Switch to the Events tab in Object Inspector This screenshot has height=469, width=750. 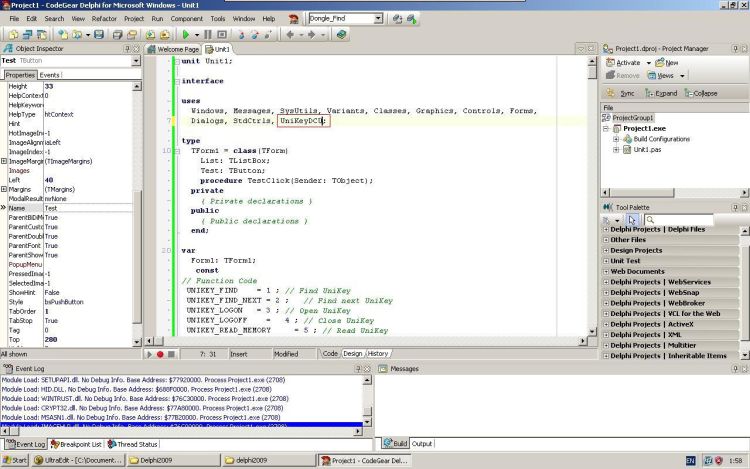point(50,75)
